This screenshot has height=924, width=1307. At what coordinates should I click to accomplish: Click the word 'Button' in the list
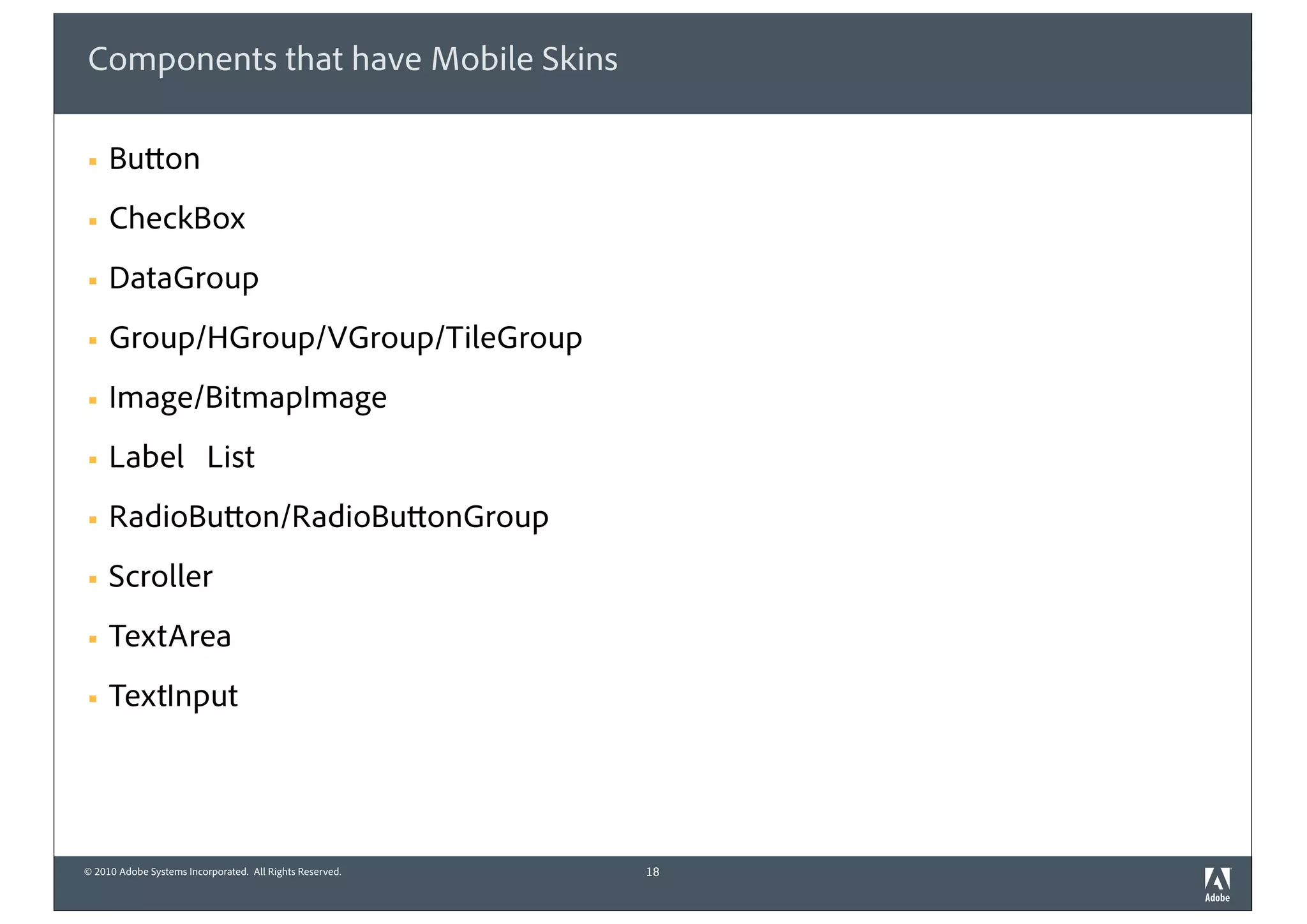[154, 159]
